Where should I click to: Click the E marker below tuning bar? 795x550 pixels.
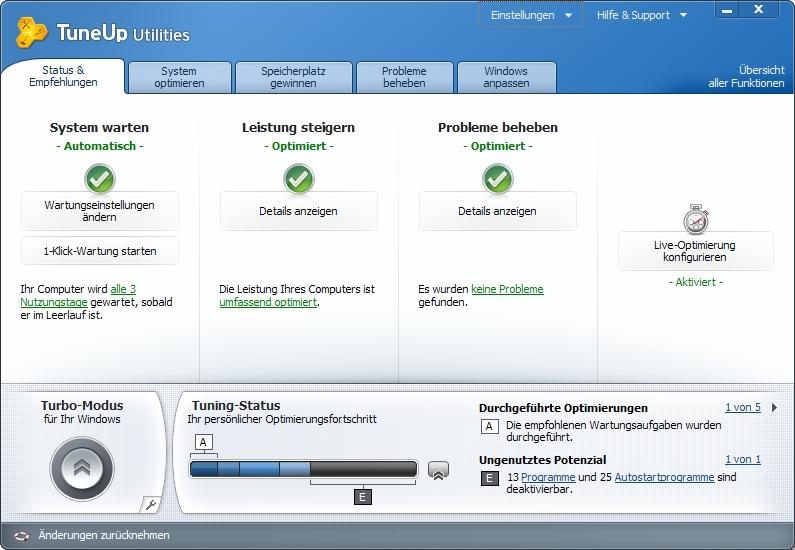[x=363, y=497]
